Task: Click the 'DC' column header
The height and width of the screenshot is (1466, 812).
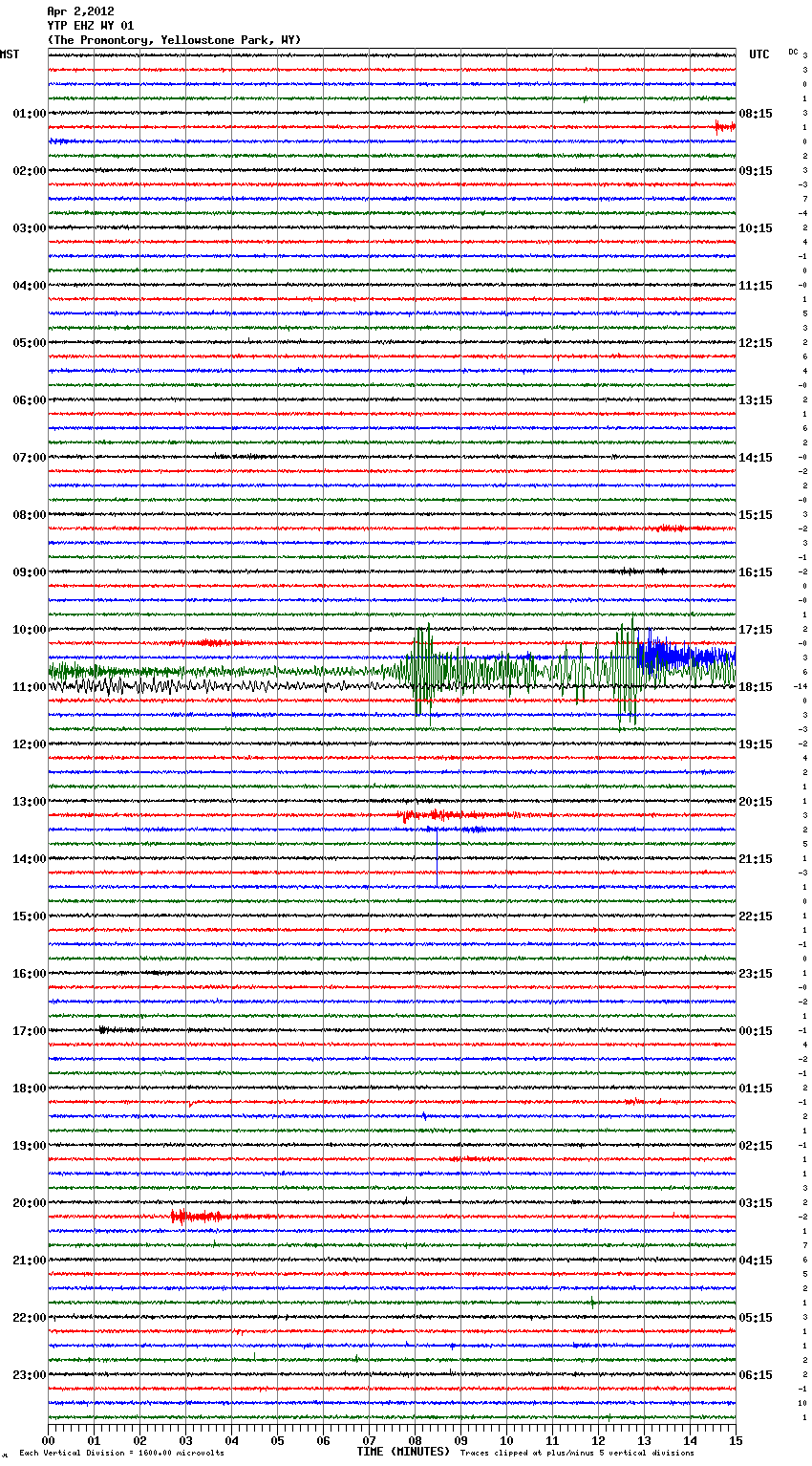Action: point(793,52)
